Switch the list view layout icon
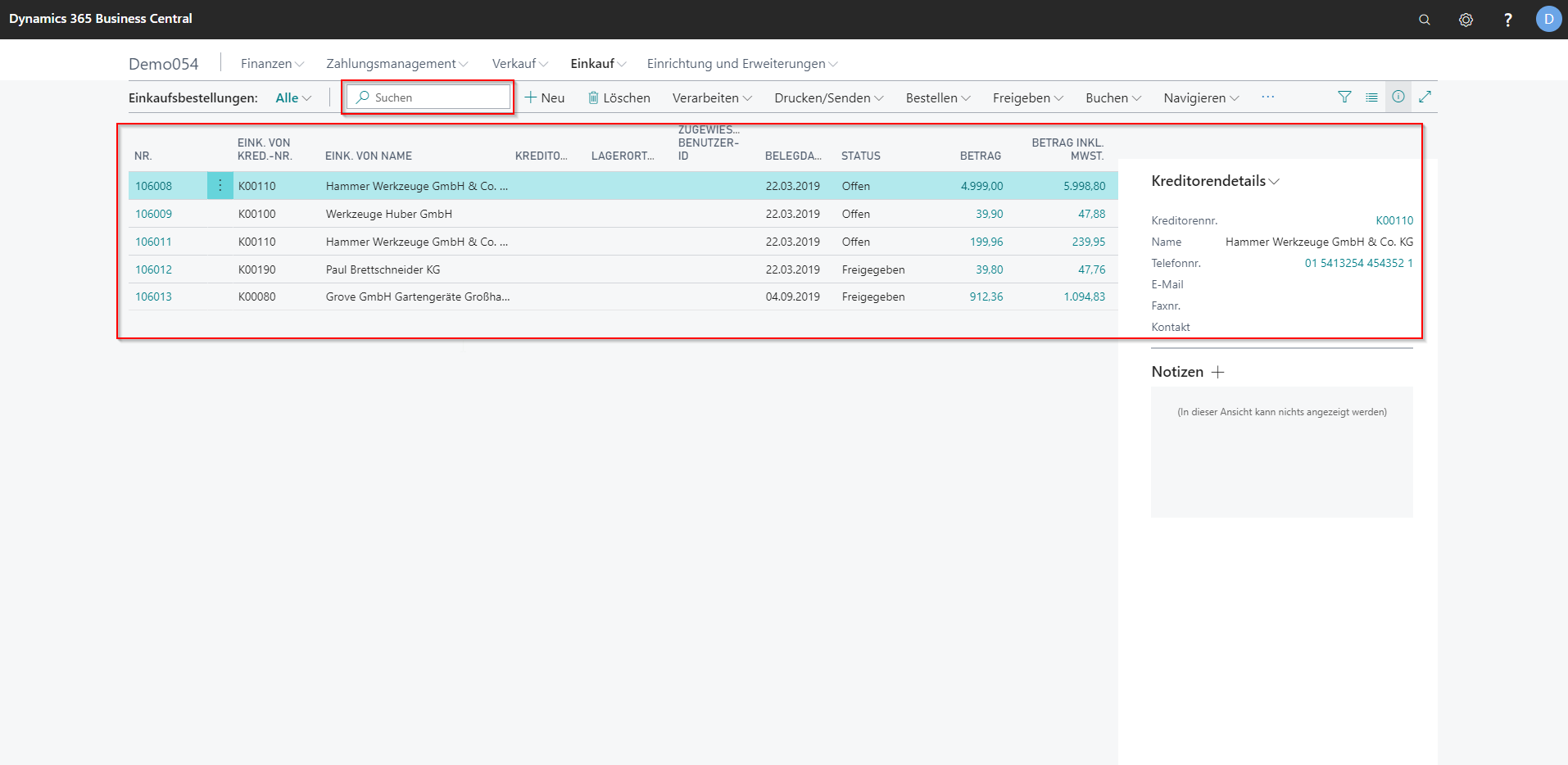Viewport: 1568px width, 765px height. (x=1371, y=97)
